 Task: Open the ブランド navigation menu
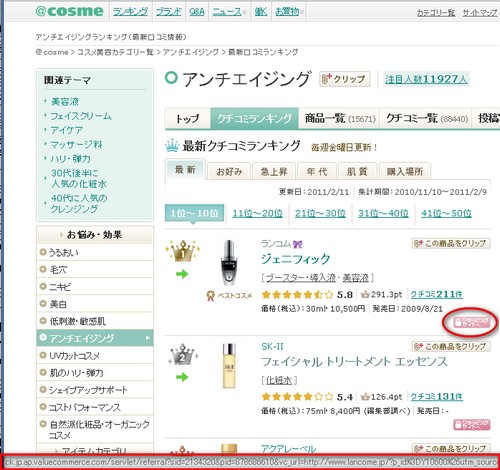[x=169, y=12]
